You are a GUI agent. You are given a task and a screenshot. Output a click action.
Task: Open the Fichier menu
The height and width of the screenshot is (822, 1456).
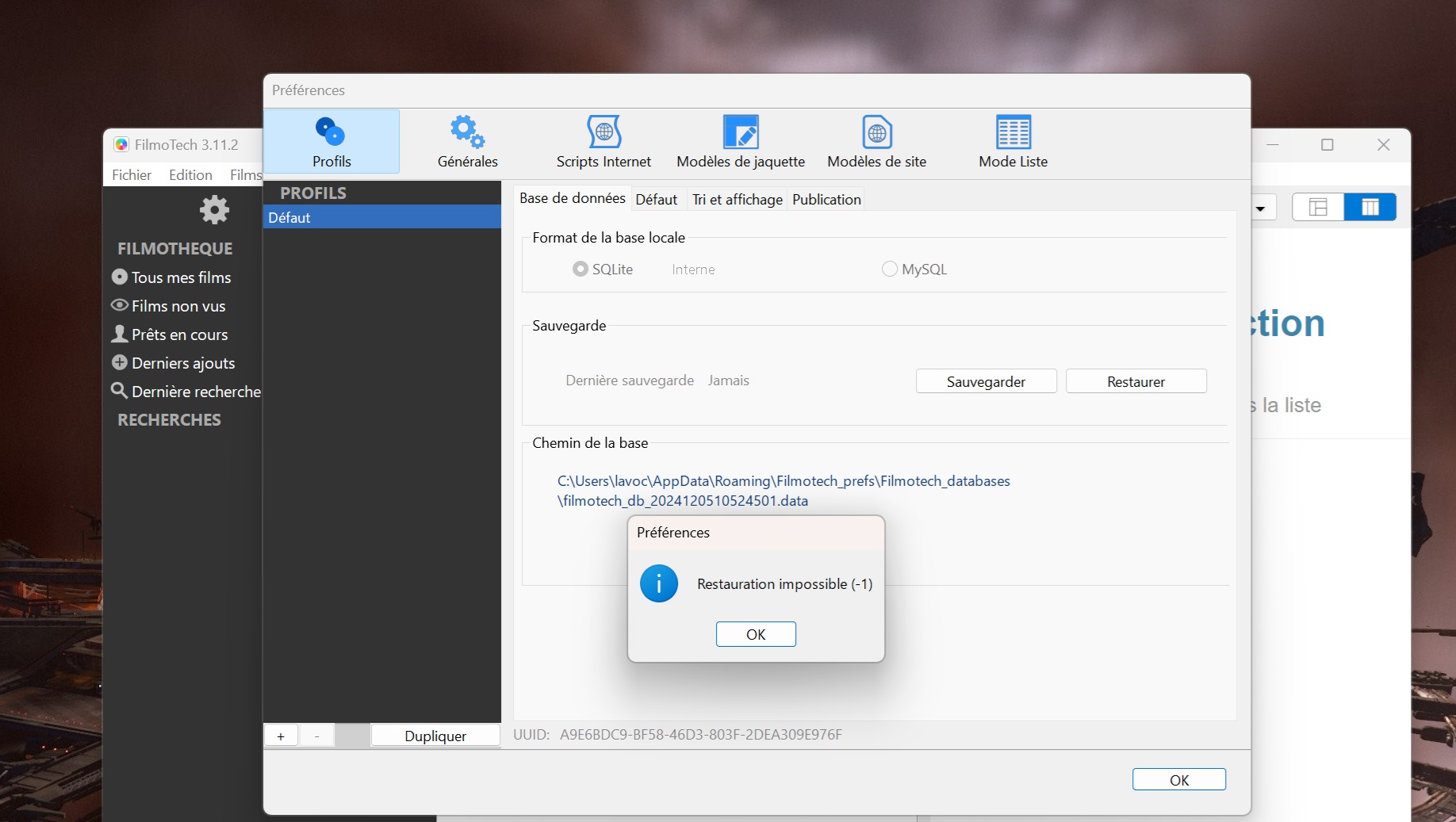(x=132, y=175)
